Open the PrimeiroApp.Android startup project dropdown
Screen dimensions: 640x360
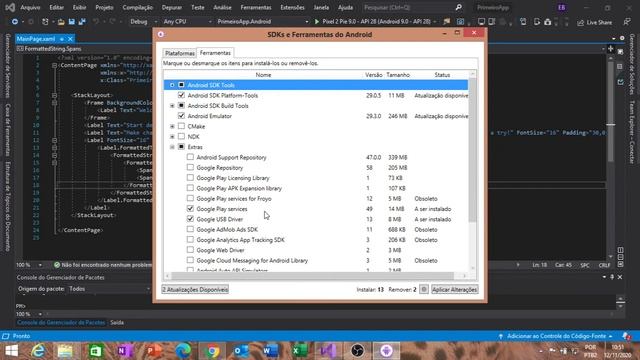tap(262, 22)
